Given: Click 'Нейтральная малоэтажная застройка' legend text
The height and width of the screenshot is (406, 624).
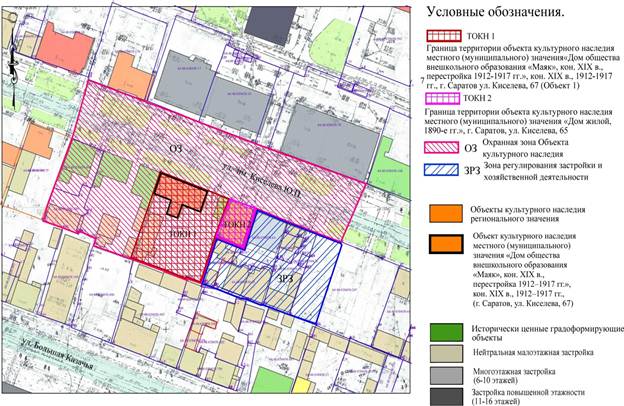Looking at the screenshot, I should click(533, 353).
